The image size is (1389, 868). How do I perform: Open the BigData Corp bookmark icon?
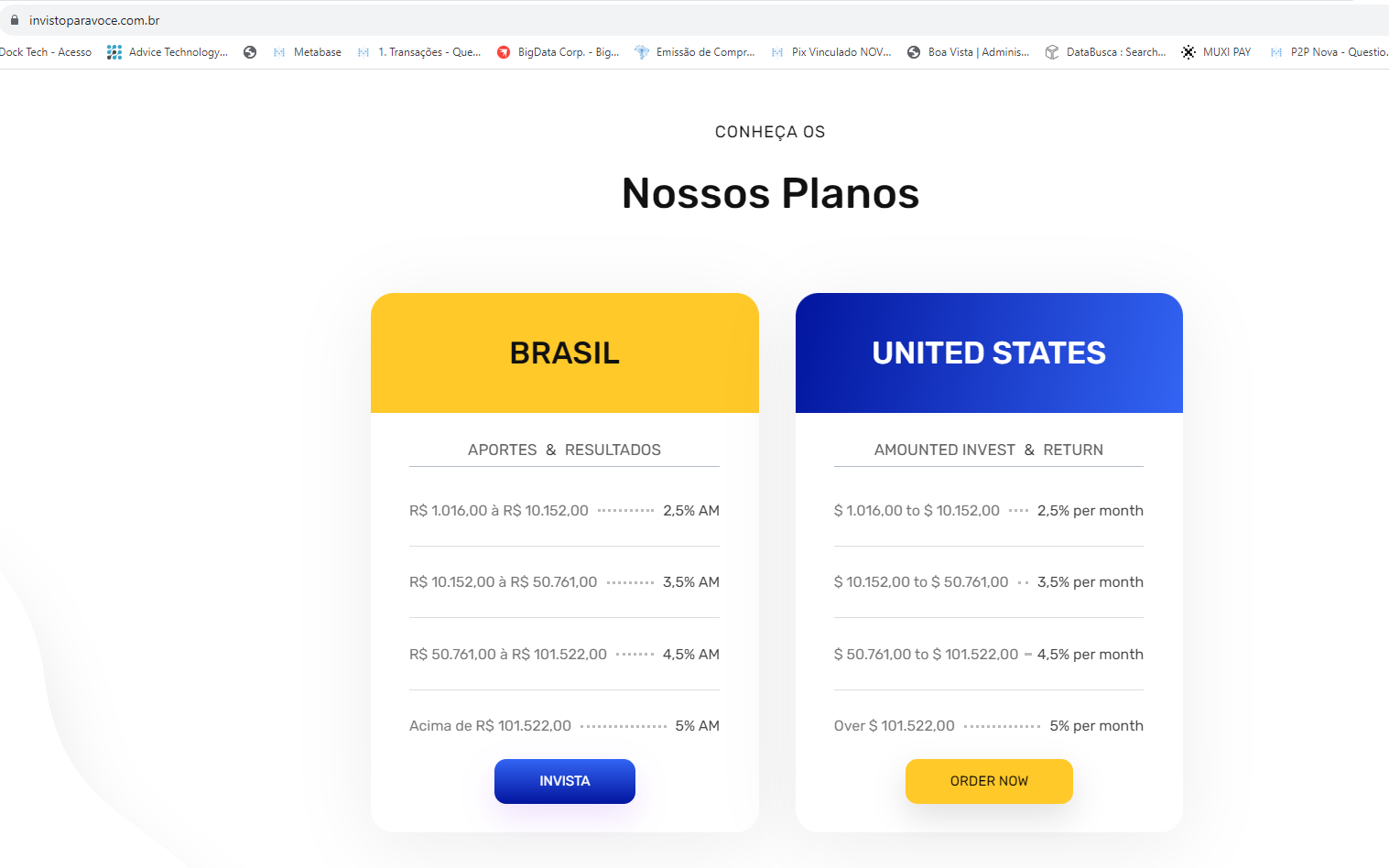point(504,52)
